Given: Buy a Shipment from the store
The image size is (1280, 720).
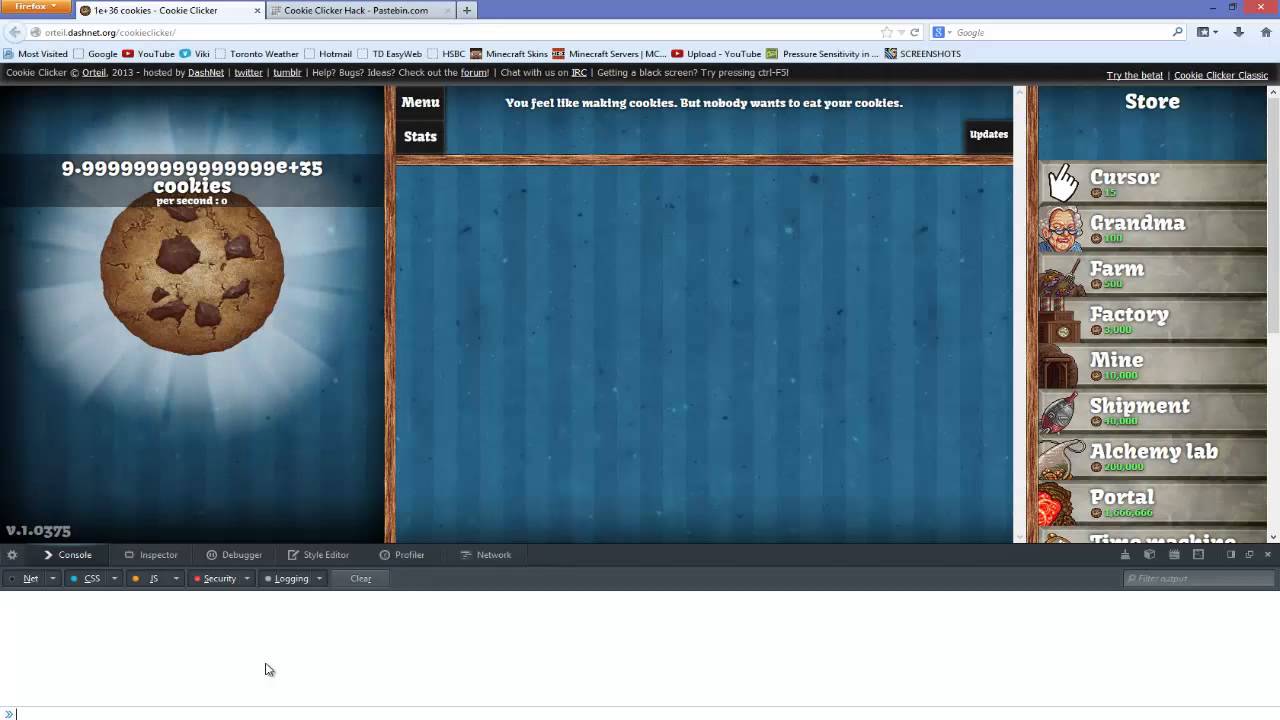Looking at the screenshot, I should coord(1153,412).
